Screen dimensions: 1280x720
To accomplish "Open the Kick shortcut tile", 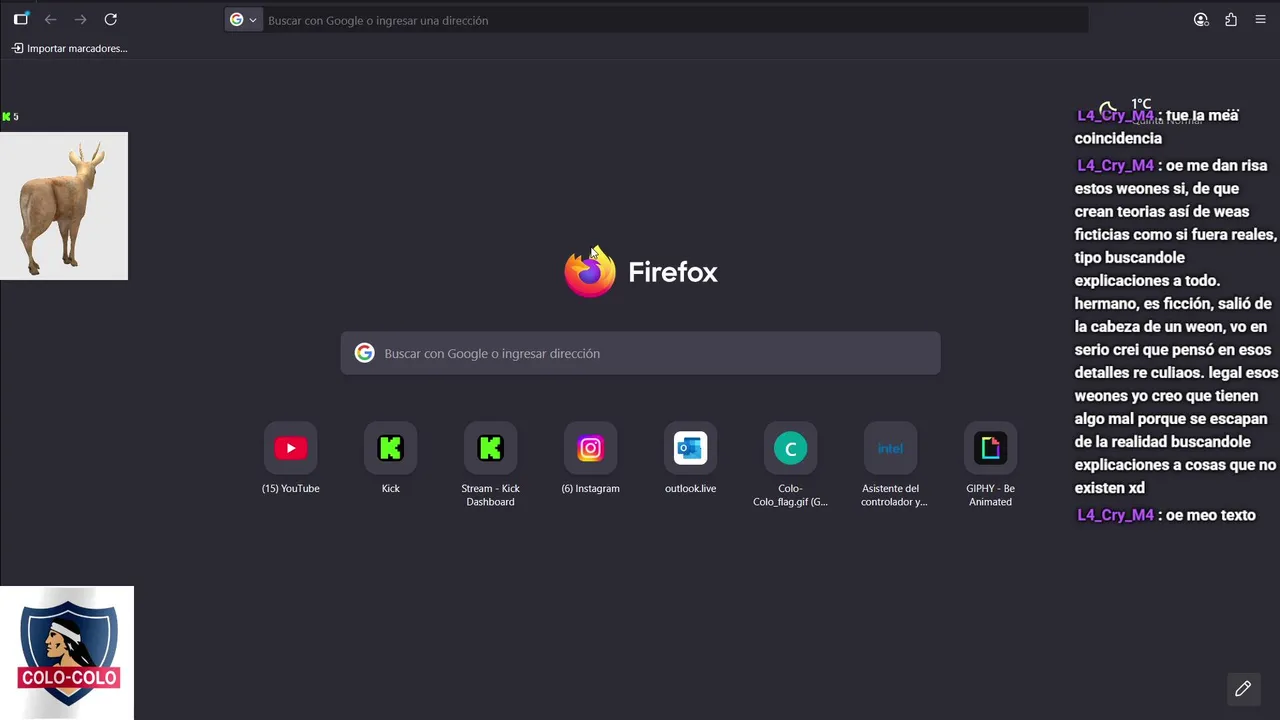I will pyautogui.click(x=391, y=448).
